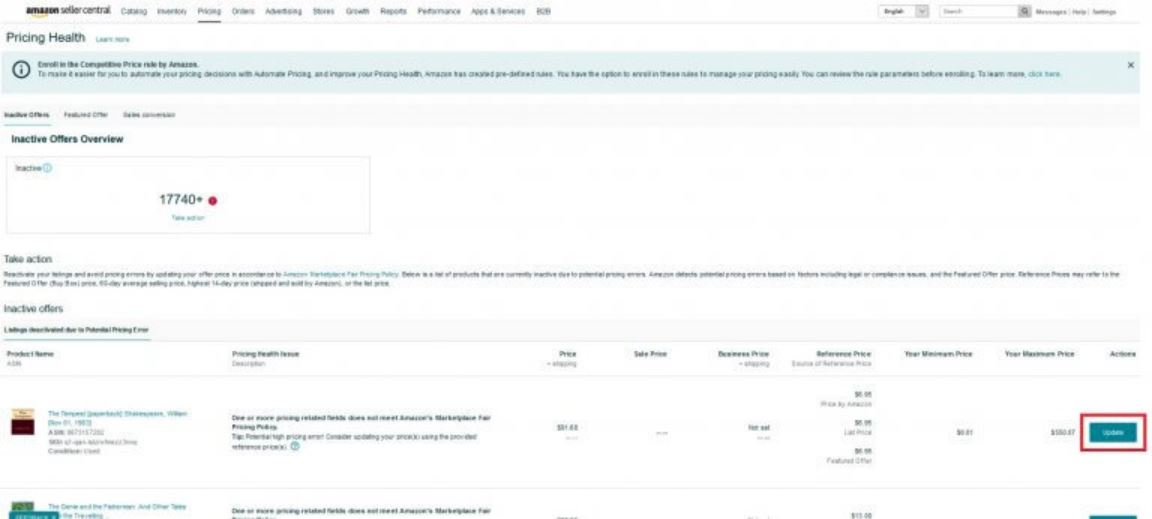Open the Settings link

(1104, 12)
